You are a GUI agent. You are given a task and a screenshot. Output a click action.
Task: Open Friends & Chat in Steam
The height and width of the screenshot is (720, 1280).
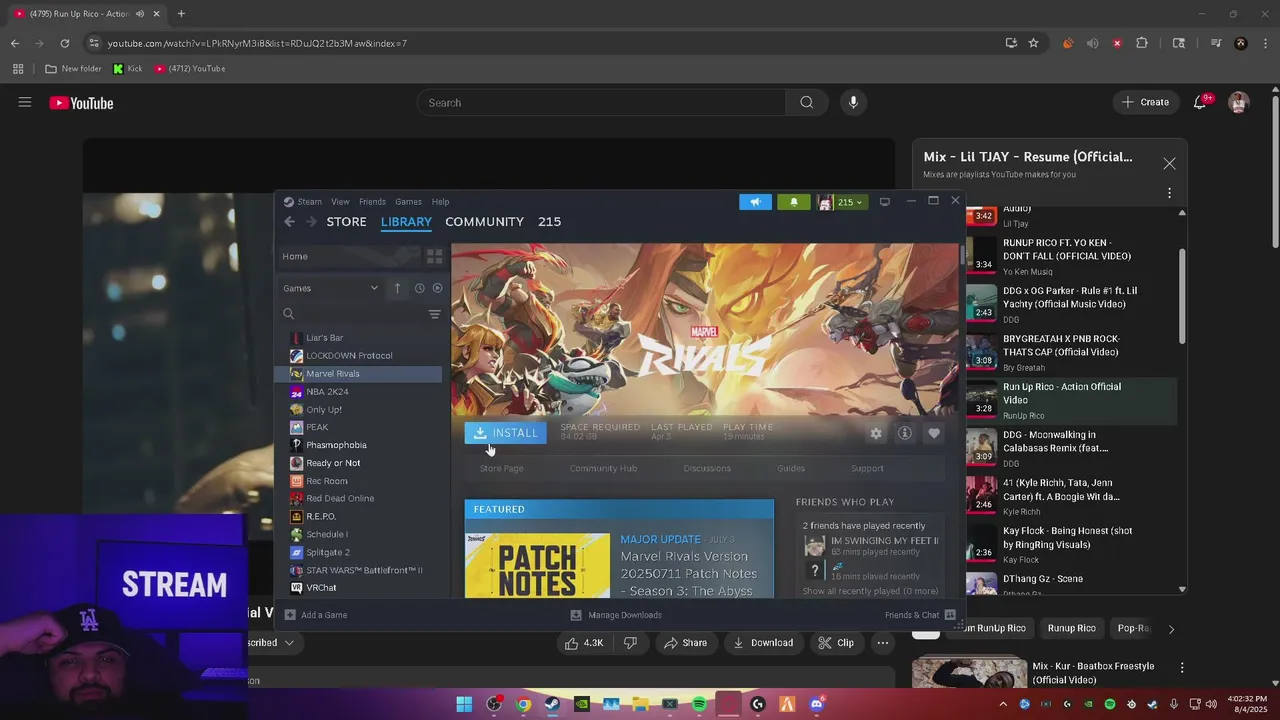point(920,615)
